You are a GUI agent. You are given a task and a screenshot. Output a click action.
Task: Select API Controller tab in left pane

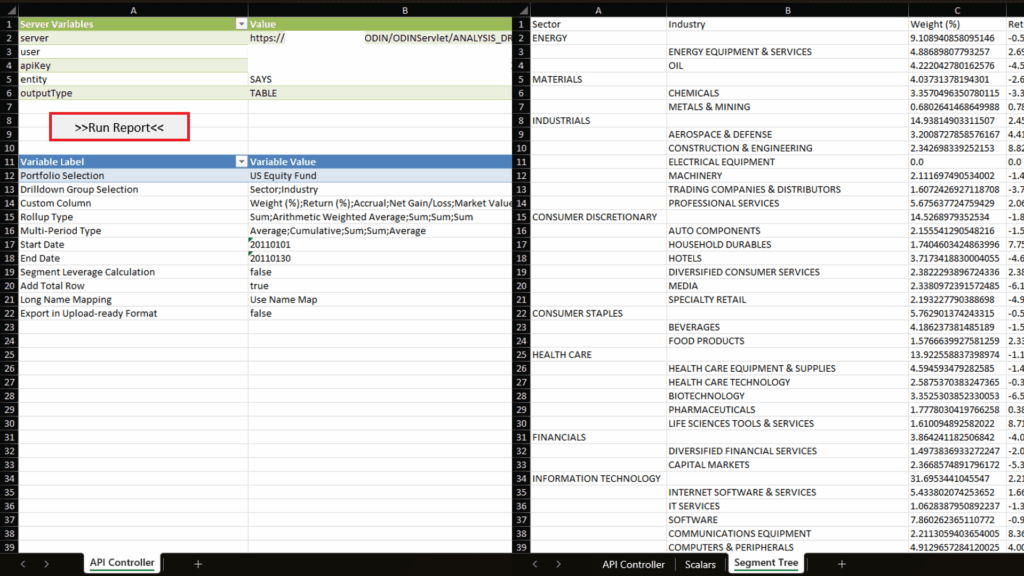click(122, 564)
